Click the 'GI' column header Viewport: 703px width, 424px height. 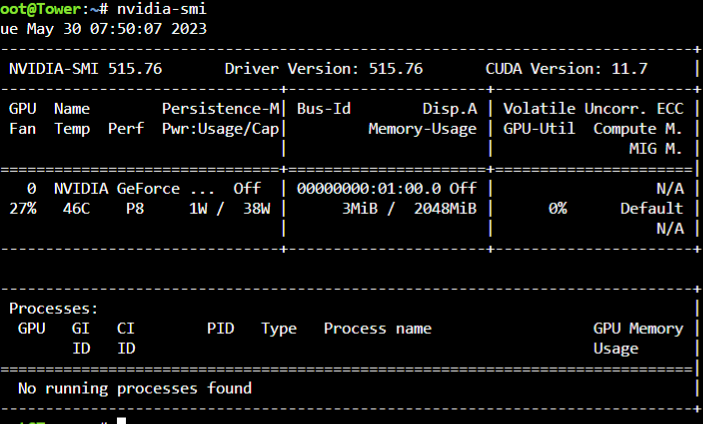coord(81,329)
